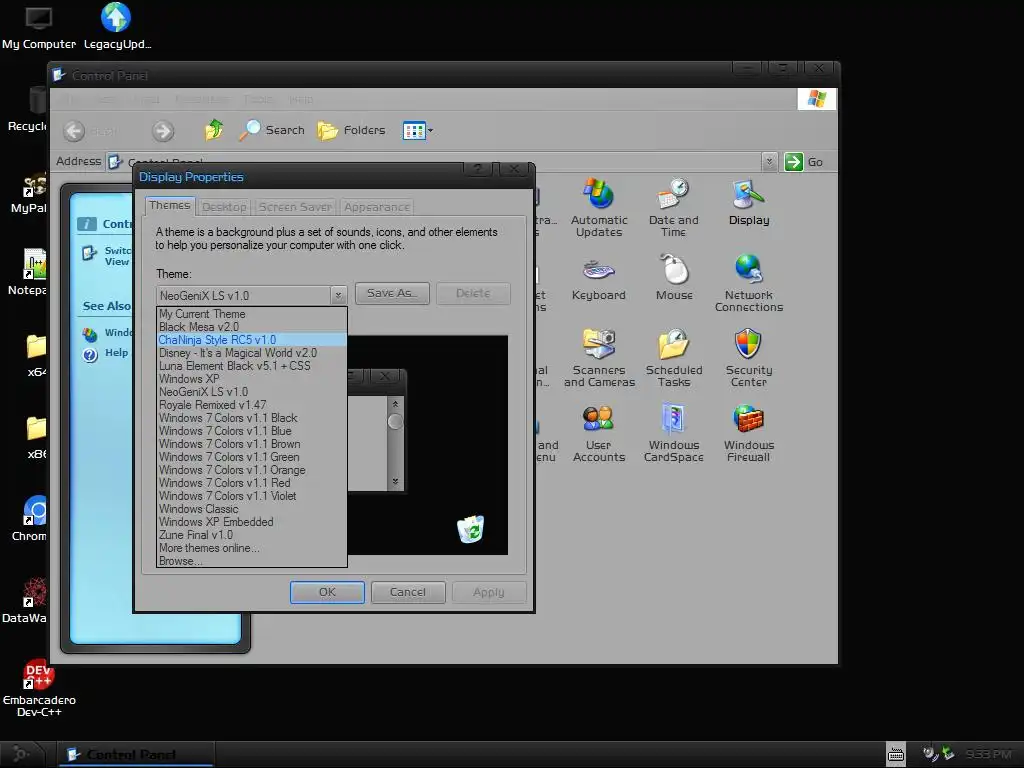Select My Current Theme from list
The width and height of the screenshot is (1024, 768).
[x=251, y=314]
